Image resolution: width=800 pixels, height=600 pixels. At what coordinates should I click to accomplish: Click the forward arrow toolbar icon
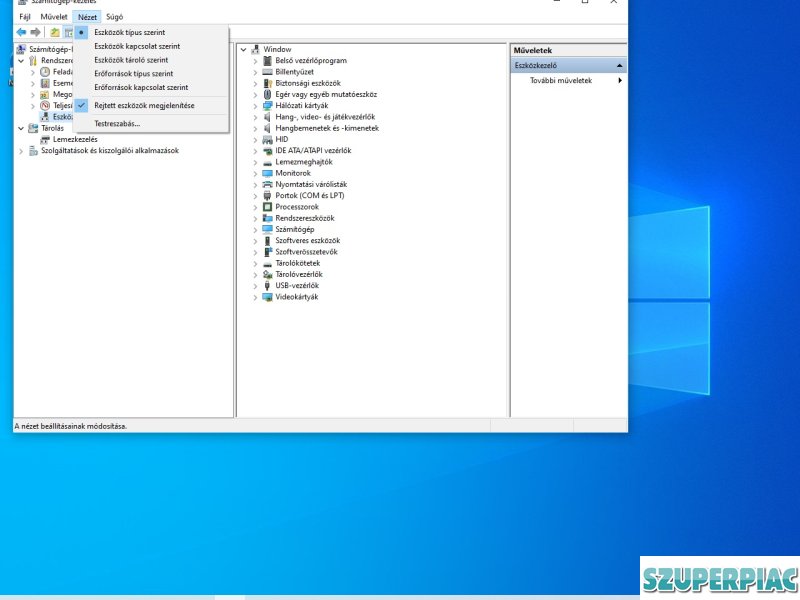click(35, 32)
